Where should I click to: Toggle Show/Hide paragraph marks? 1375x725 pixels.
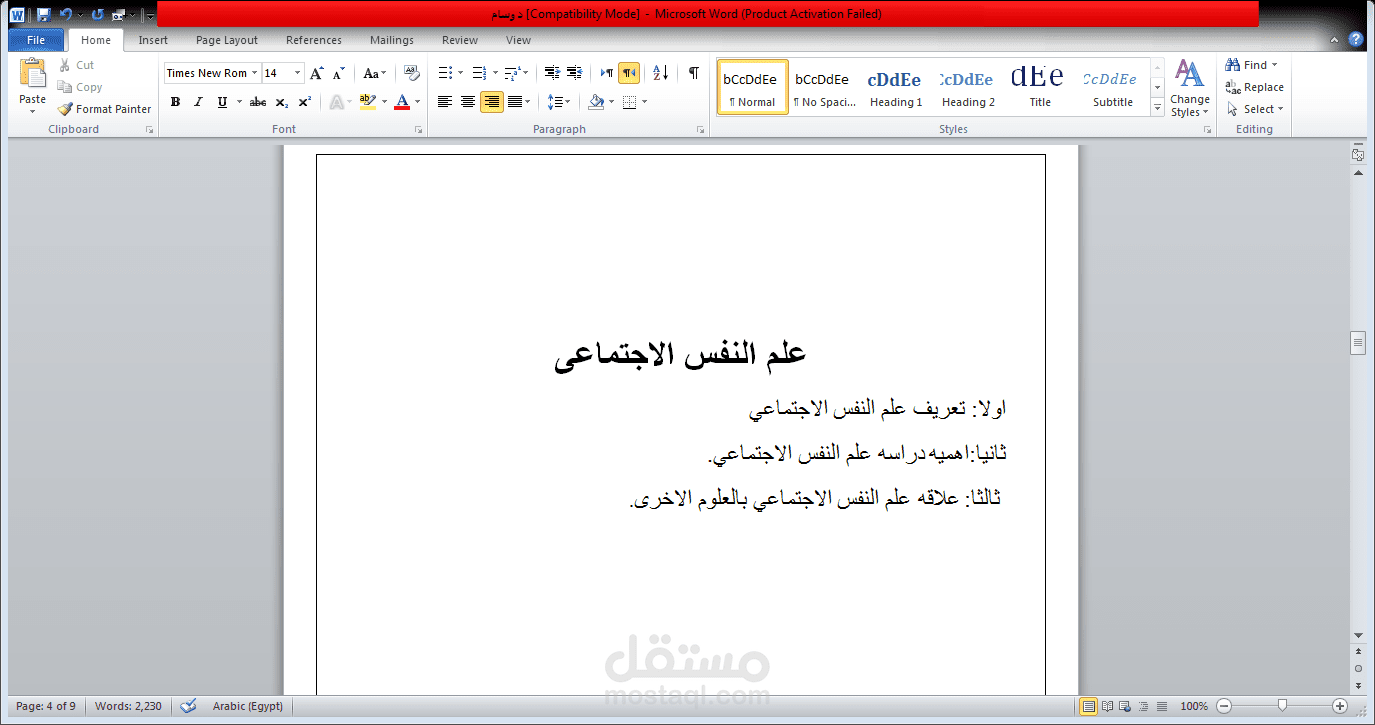click(693, 73)
